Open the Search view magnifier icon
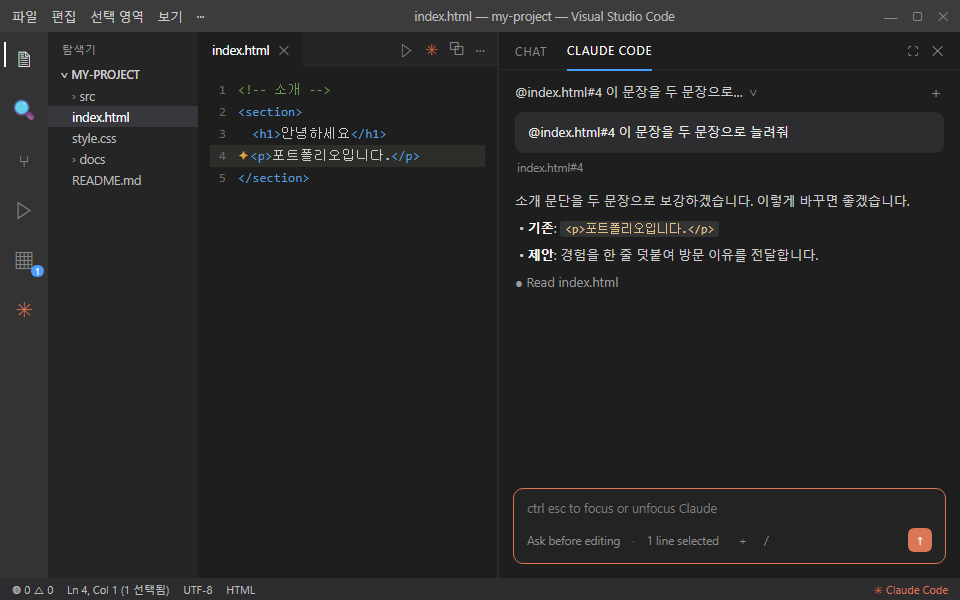The height and width of the screenshot is (600, 960). 24,110
